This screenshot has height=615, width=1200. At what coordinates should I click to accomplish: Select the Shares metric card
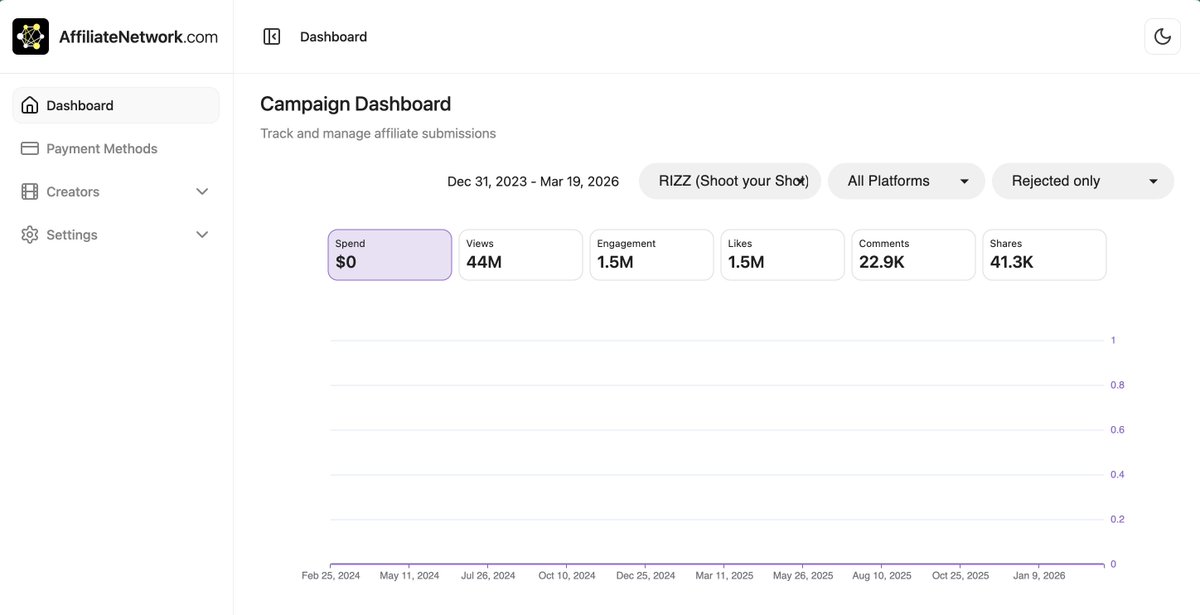tap(1045, 255)
